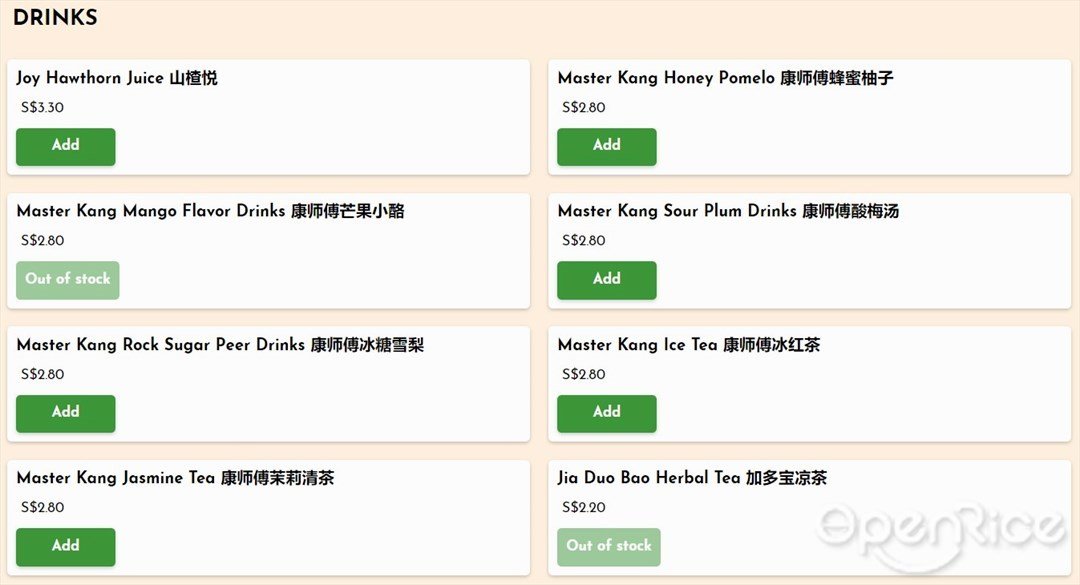
Task: Select Jia Duo Bao Herbal Tea title
Action: [x=692, y=478]
